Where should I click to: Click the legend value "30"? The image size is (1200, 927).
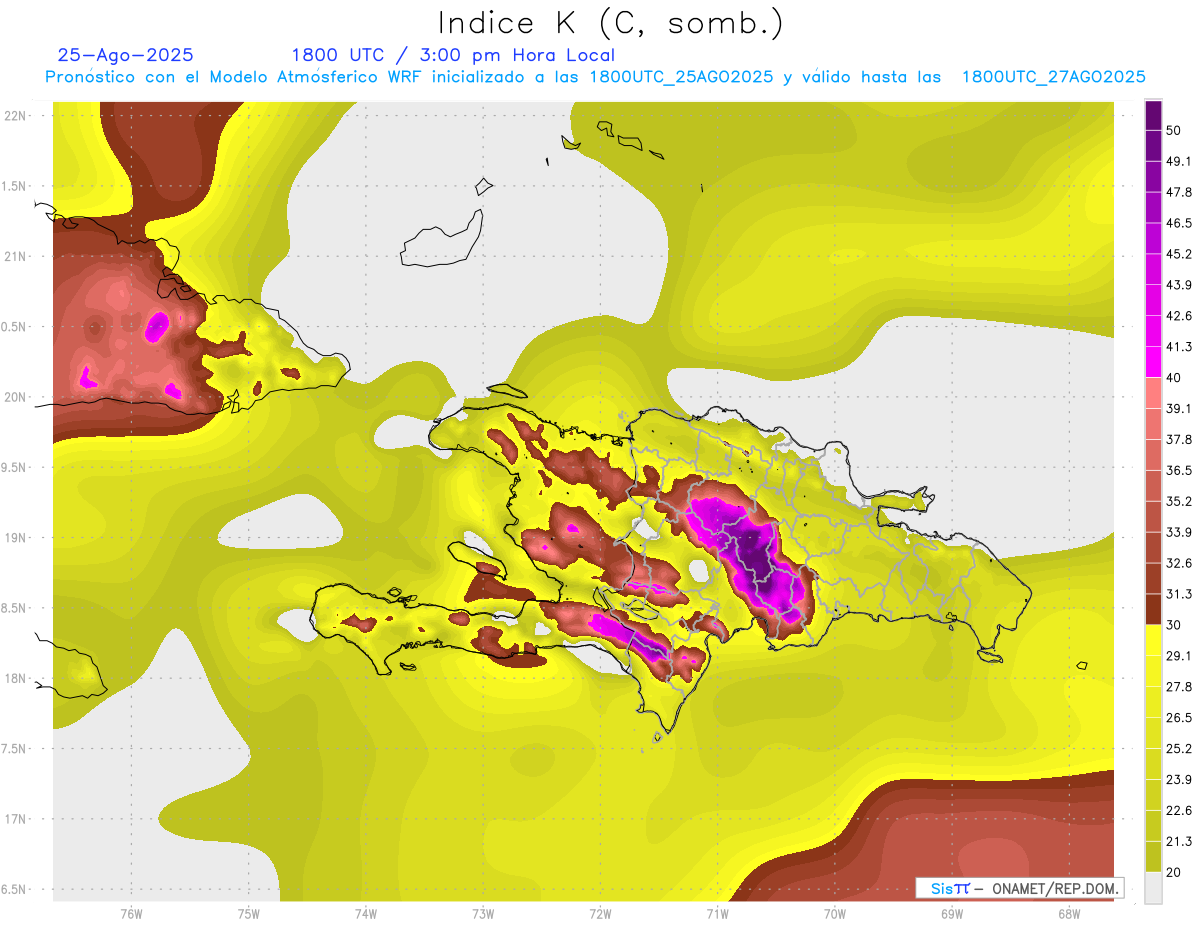tap(1174, 625)
